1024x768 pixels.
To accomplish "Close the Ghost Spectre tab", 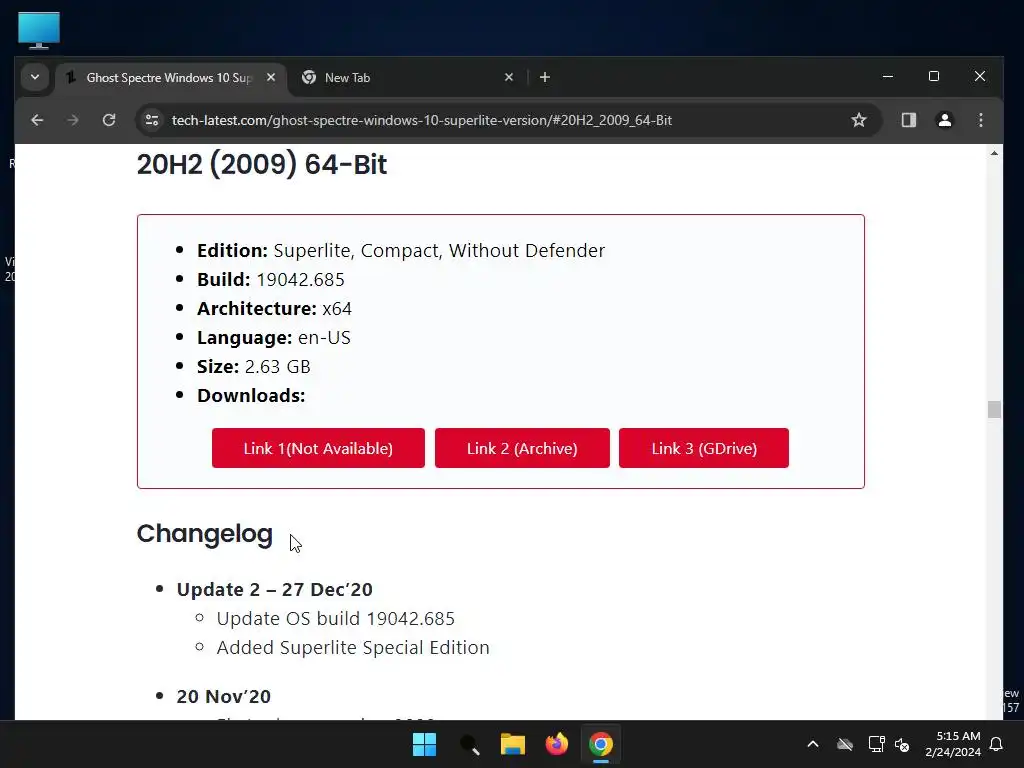I will pos(271,78).
